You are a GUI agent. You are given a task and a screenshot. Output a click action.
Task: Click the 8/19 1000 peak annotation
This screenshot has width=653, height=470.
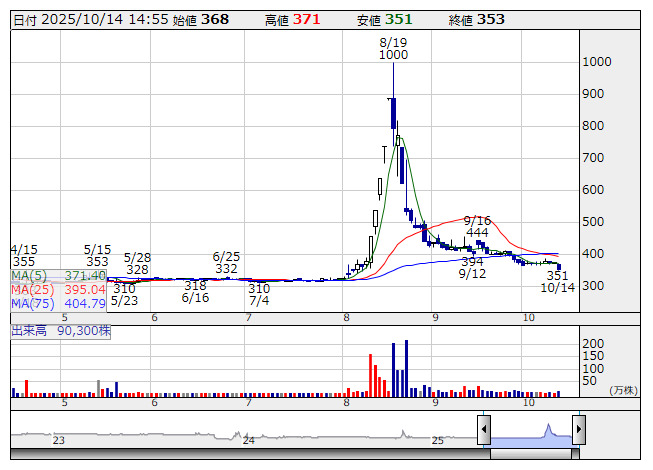pyautogui.click(x=393, y=49)
